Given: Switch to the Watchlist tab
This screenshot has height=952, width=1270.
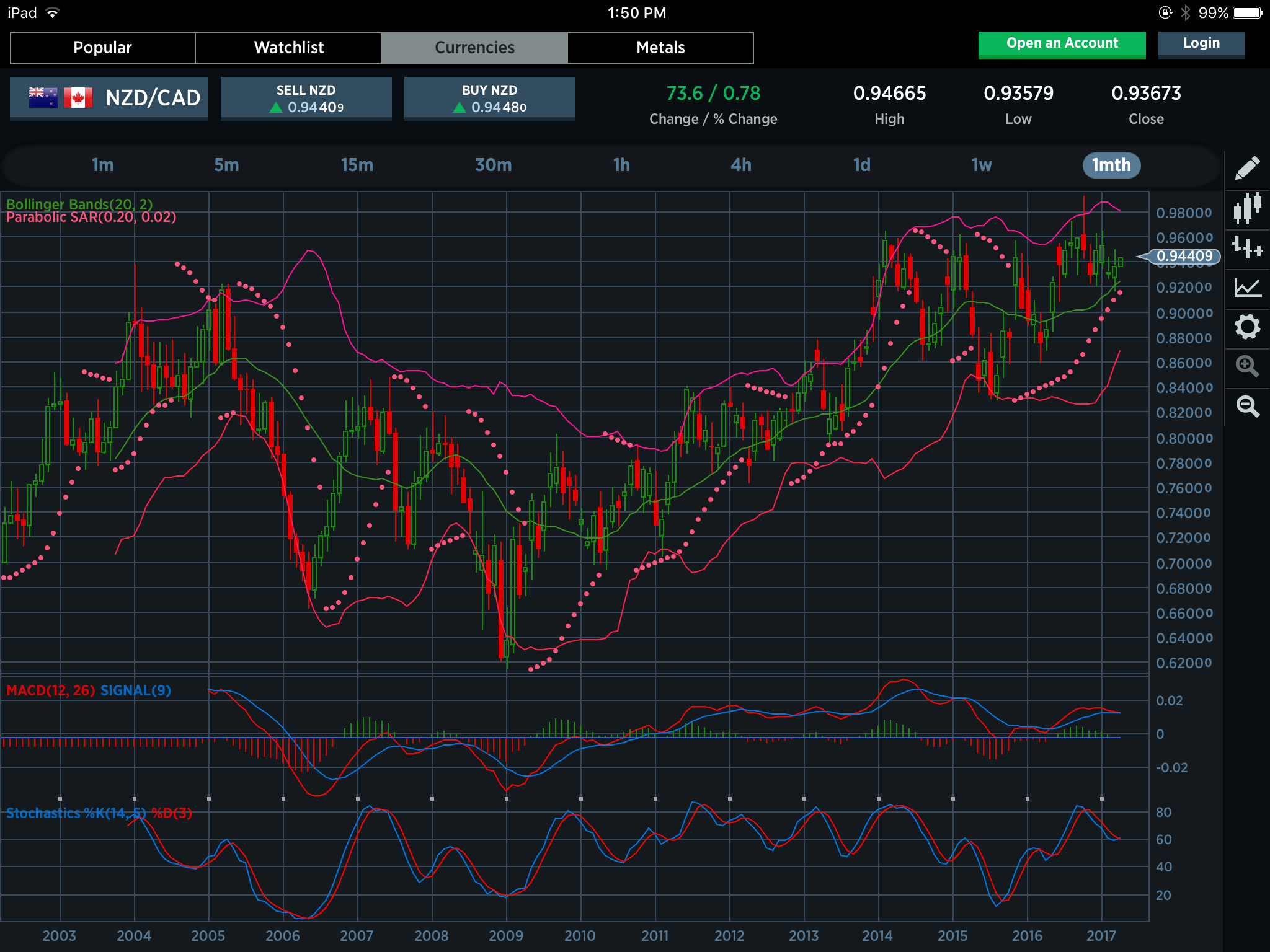Looking at the screenshot, I should (288, 48).
